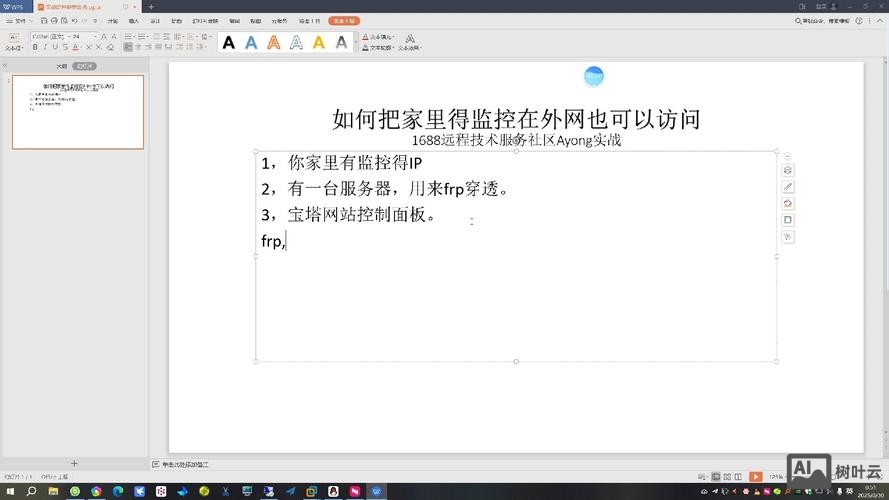Click the slide title 如何把家里得监控在外网也可以访问
This screenshot has width=889, height=500.
516,119
